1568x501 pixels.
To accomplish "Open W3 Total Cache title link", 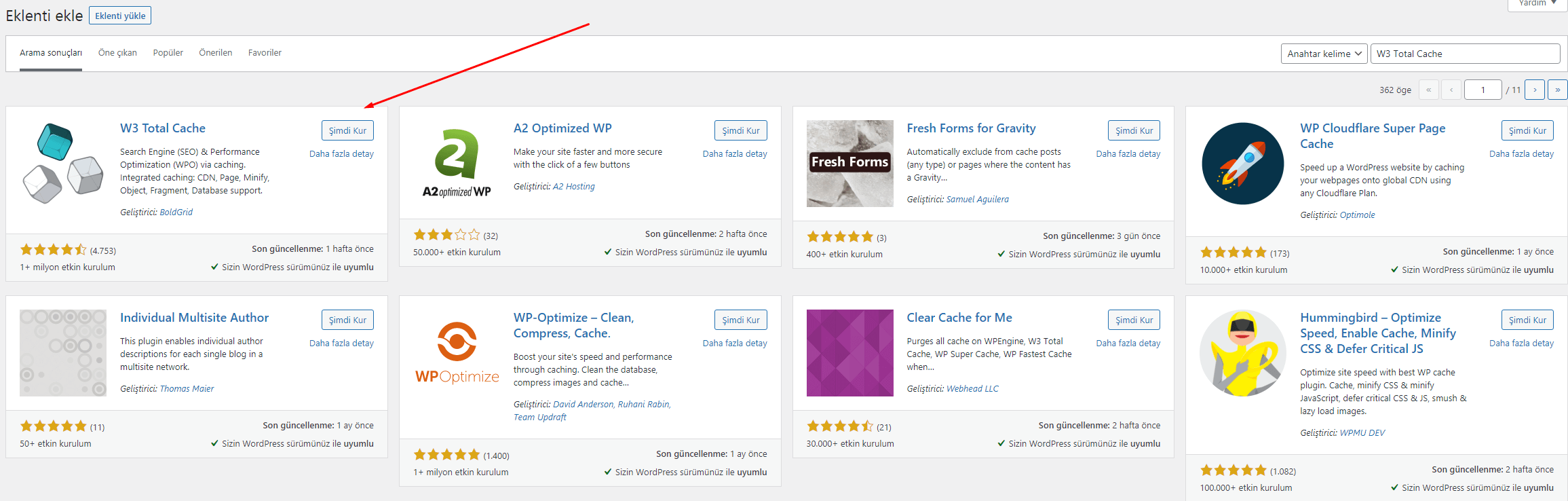I will coord(163,128).
